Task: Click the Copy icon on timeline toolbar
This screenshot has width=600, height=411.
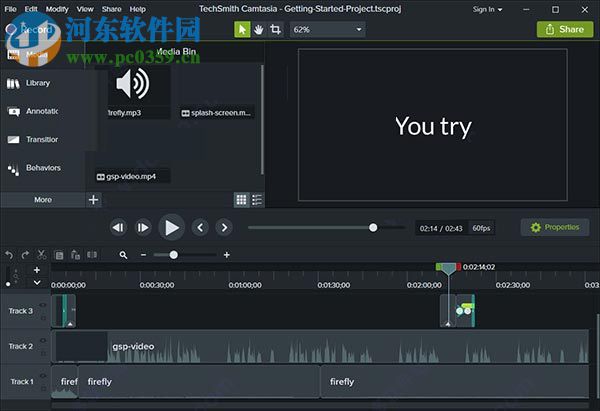Action: tap(59, 255)
